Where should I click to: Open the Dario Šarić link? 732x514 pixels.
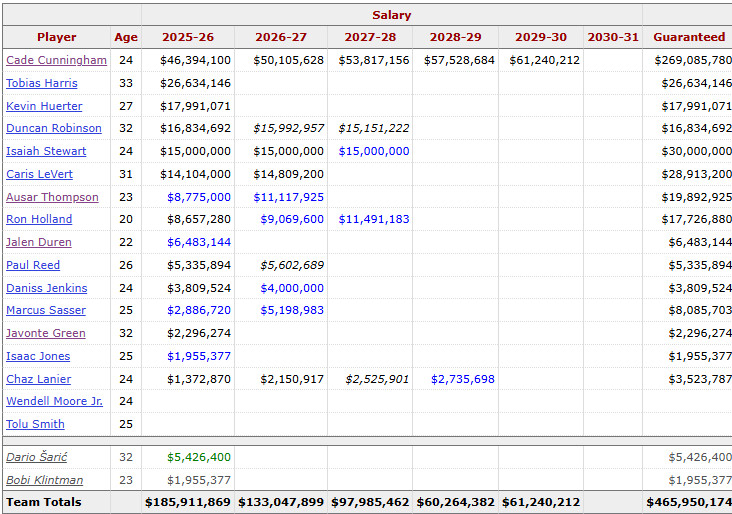[36, 457]
